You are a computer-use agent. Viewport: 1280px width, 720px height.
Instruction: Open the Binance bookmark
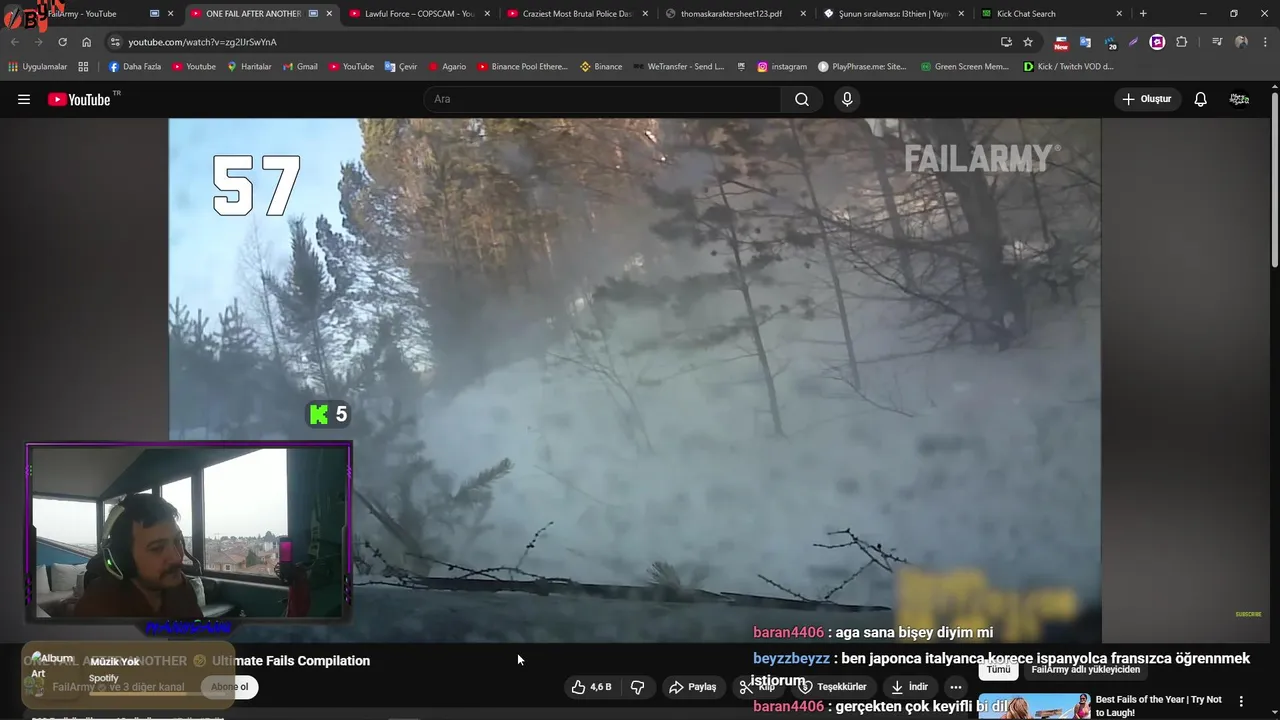(x=601, y=66)
